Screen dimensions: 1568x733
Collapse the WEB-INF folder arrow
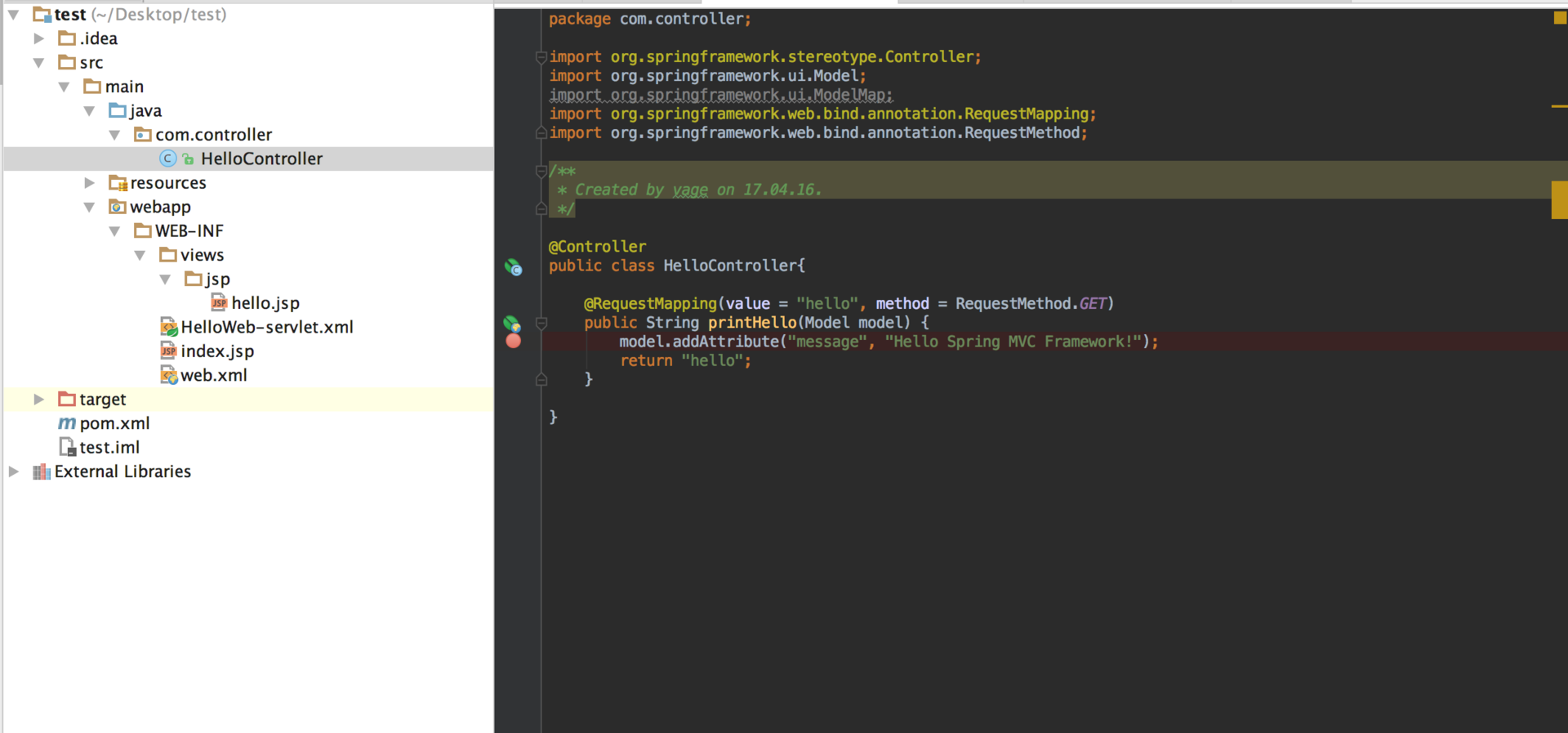click(114, 231)
